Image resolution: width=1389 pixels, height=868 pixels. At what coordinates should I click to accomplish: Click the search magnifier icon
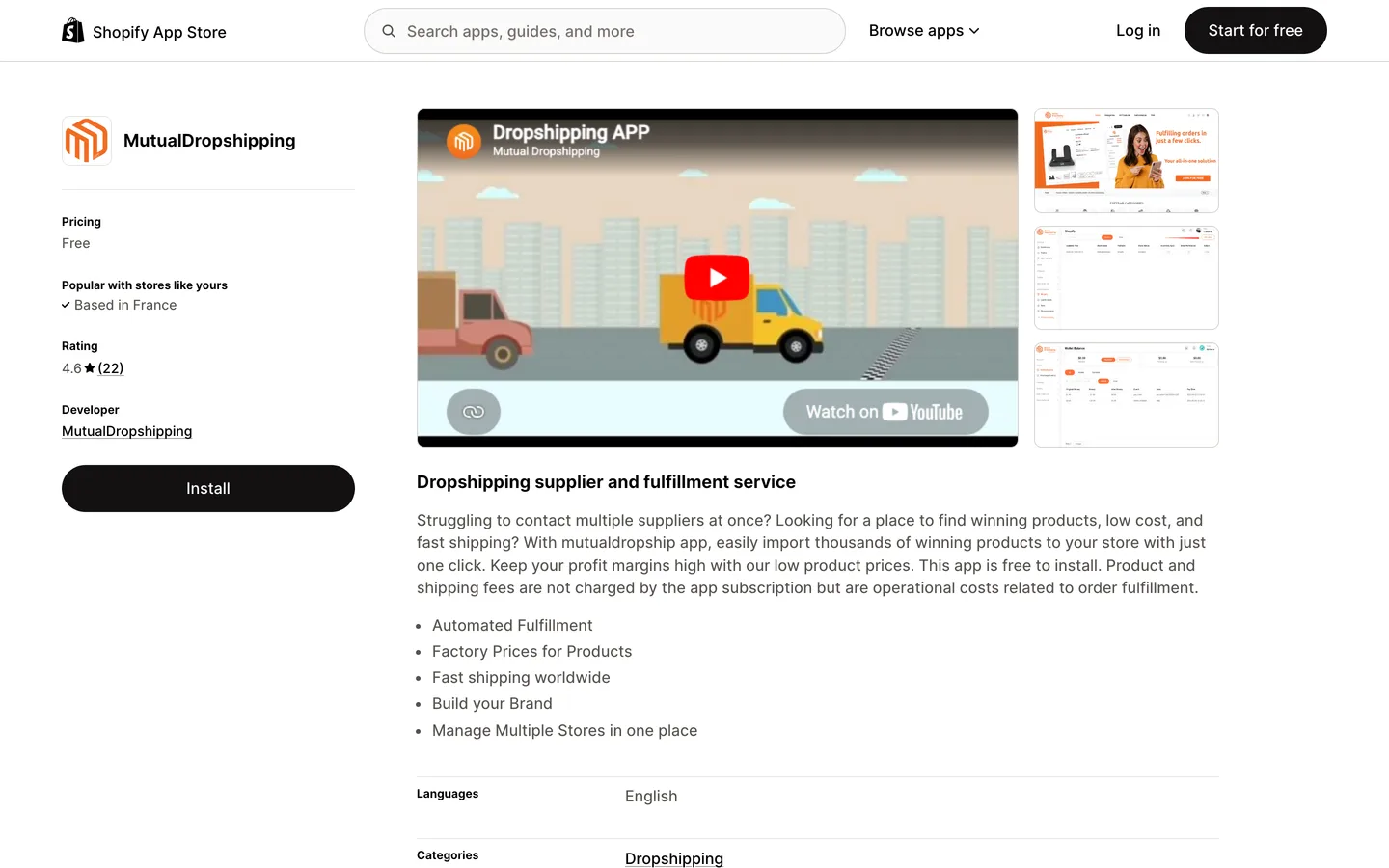(389, 31)
